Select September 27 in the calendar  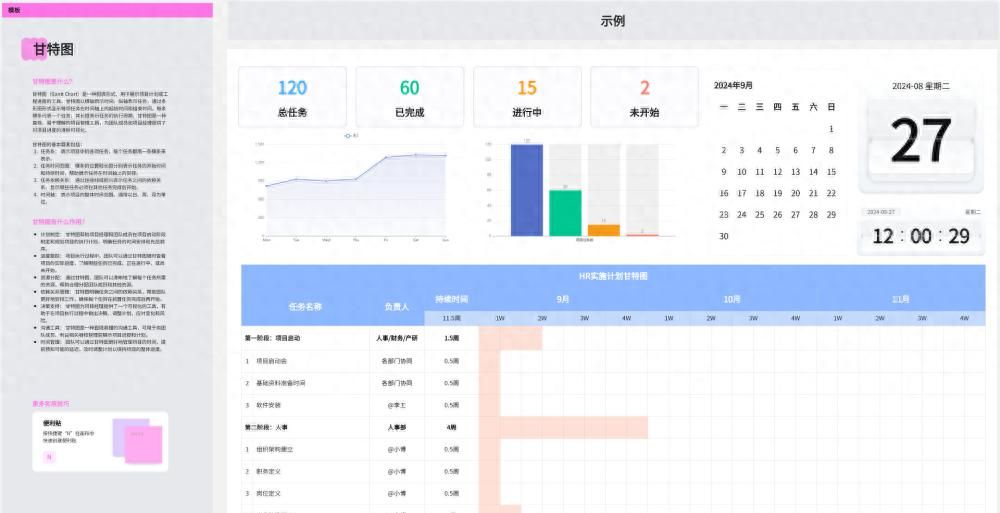[795, 215]
